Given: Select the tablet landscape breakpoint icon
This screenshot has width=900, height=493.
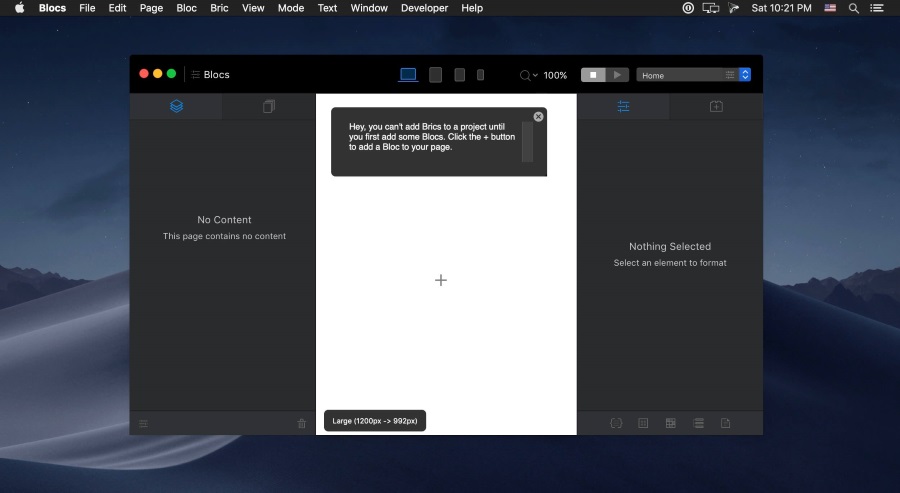Looking at the screenshot, I should tap(436, 75).
